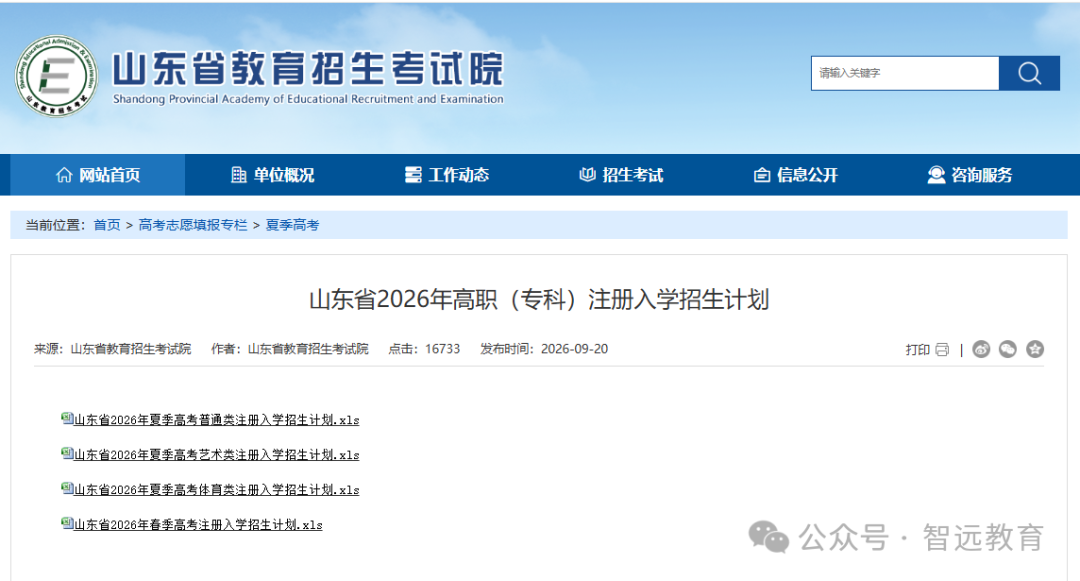Screen dimensions: 1080x581
Task: Click the 作者: 山东省教育招生考试院 text
Action: [x=290, y=349]
